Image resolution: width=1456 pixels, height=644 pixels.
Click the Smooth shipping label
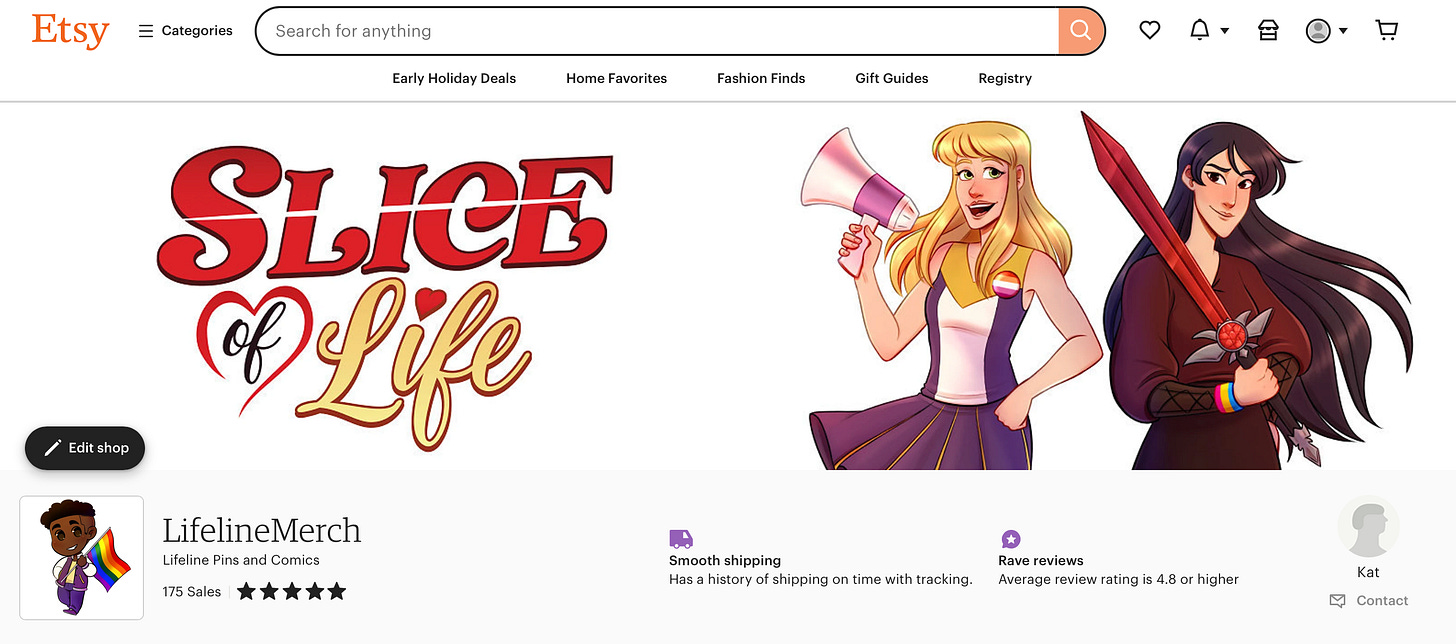(725, 561)
